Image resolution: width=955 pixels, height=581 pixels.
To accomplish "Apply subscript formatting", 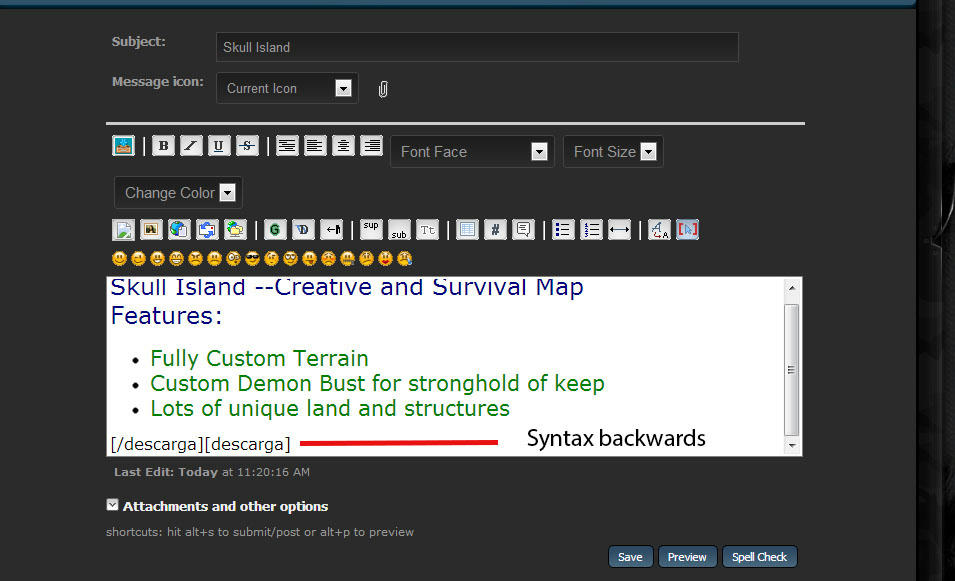I will [399, 230].
